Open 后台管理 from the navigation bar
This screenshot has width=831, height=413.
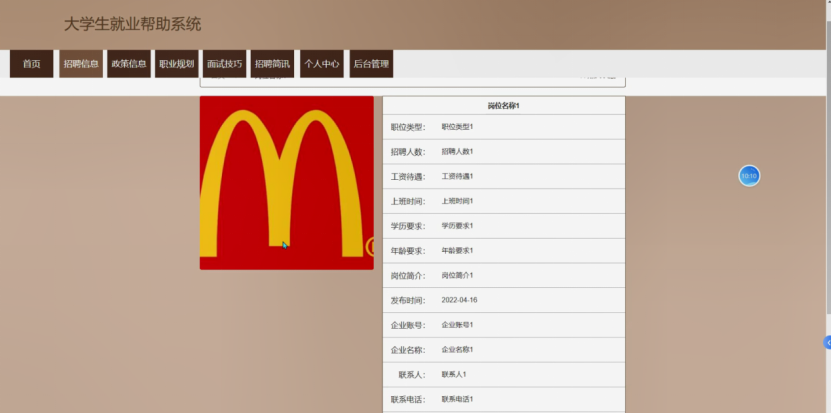371,64
